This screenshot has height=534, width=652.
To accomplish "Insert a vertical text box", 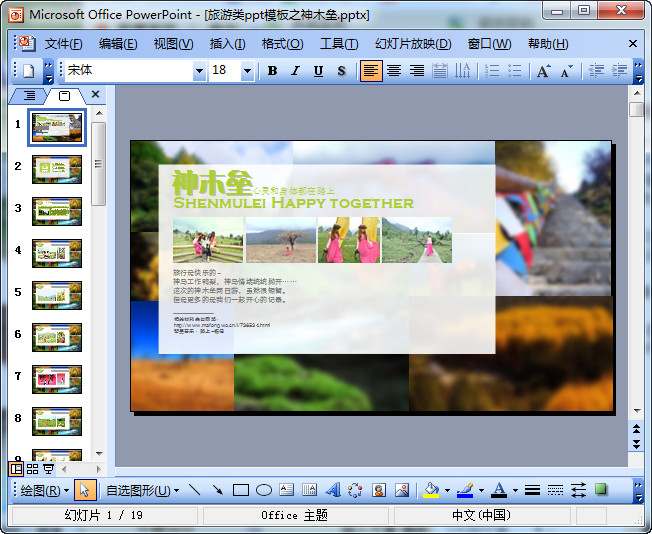I will (x=309, y=490).
